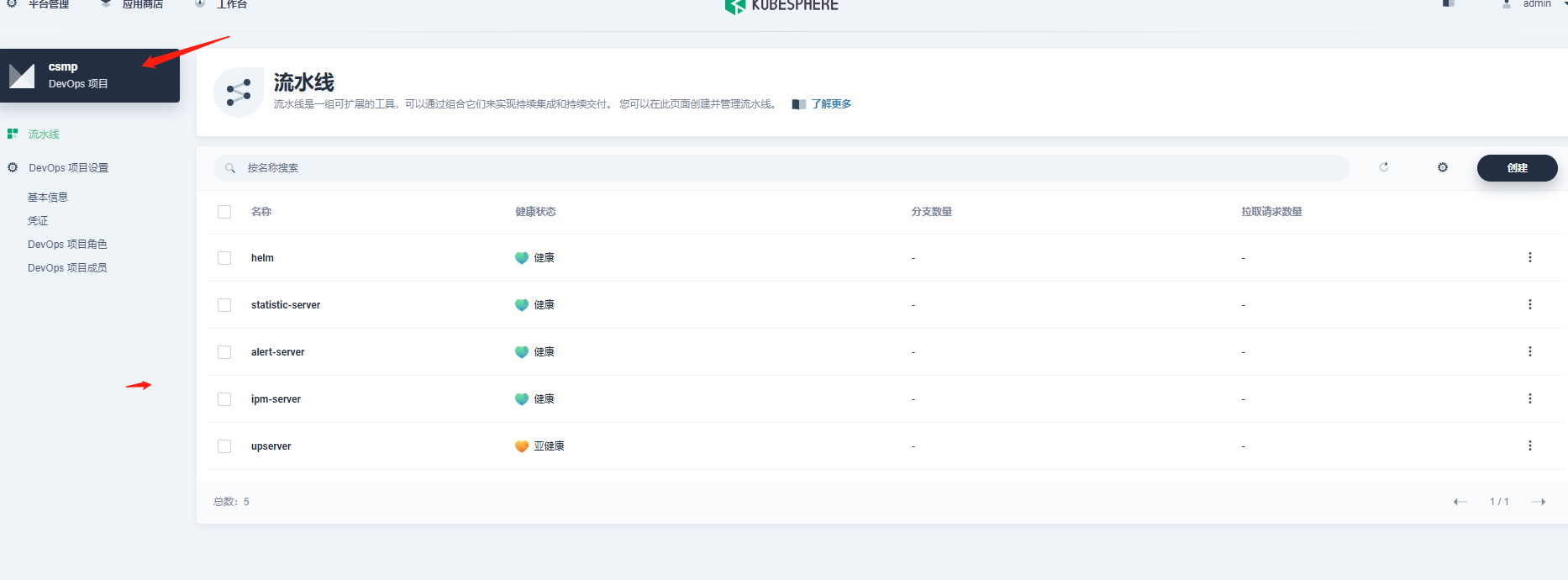This screenshot has width=1568, height=580.
Task: Open the more-actions menu for ipm-server
Action: (1529, 398)
